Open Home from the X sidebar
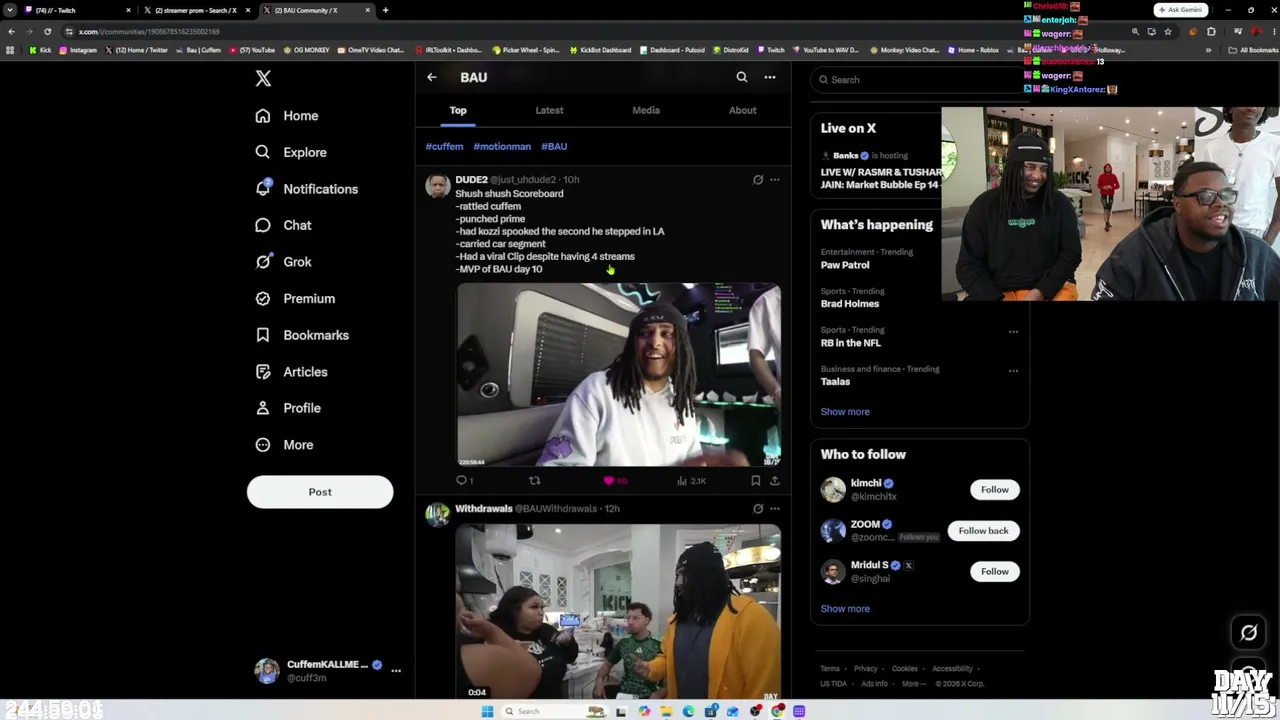The width and height of the screenshot is (1280, 720). click(287, 116)
